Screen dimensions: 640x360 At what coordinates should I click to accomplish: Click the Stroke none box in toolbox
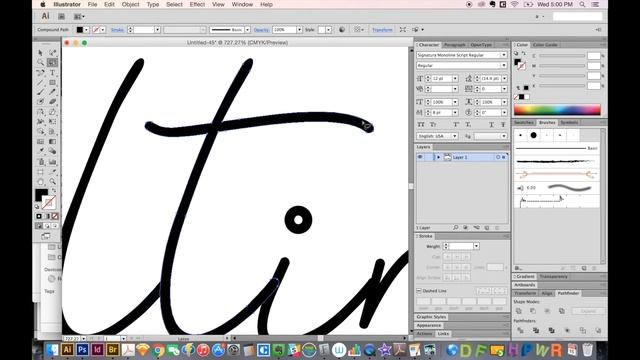49,202
